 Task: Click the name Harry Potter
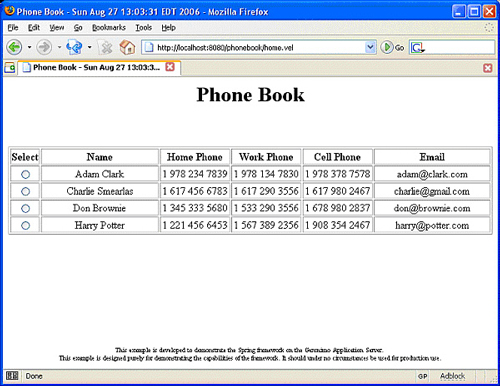tap(100, 225)
